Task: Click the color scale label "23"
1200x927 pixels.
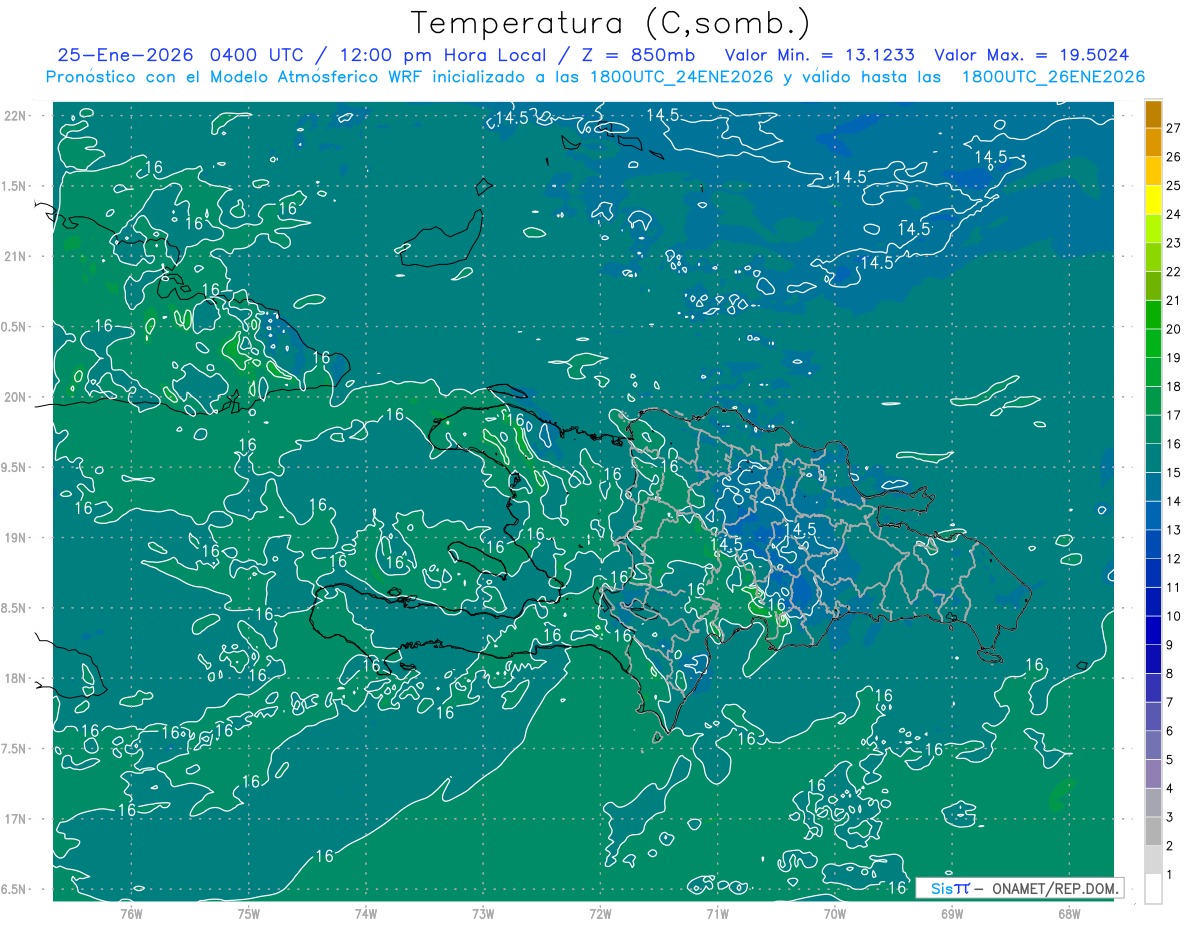Action: click(x=1173, y=243)
